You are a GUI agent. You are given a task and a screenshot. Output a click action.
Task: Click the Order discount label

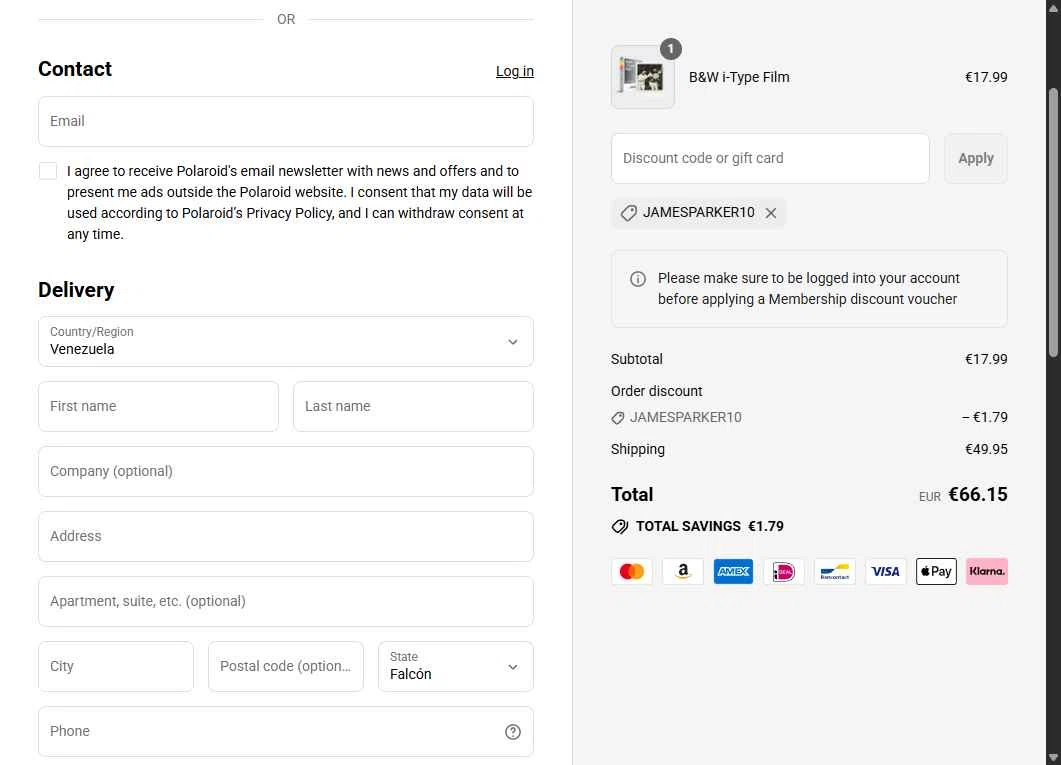656,391
